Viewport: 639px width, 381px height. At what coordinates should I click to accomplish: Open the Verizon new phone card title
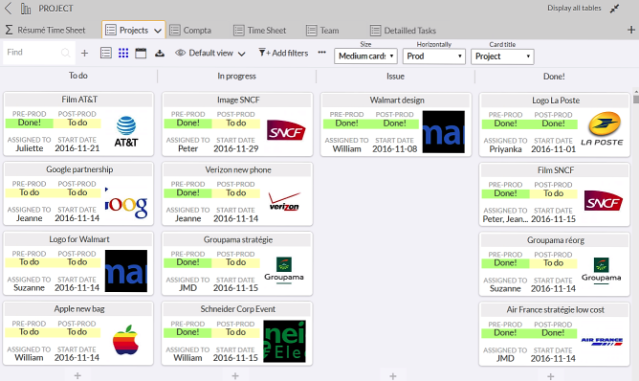(x=238, y=170)
